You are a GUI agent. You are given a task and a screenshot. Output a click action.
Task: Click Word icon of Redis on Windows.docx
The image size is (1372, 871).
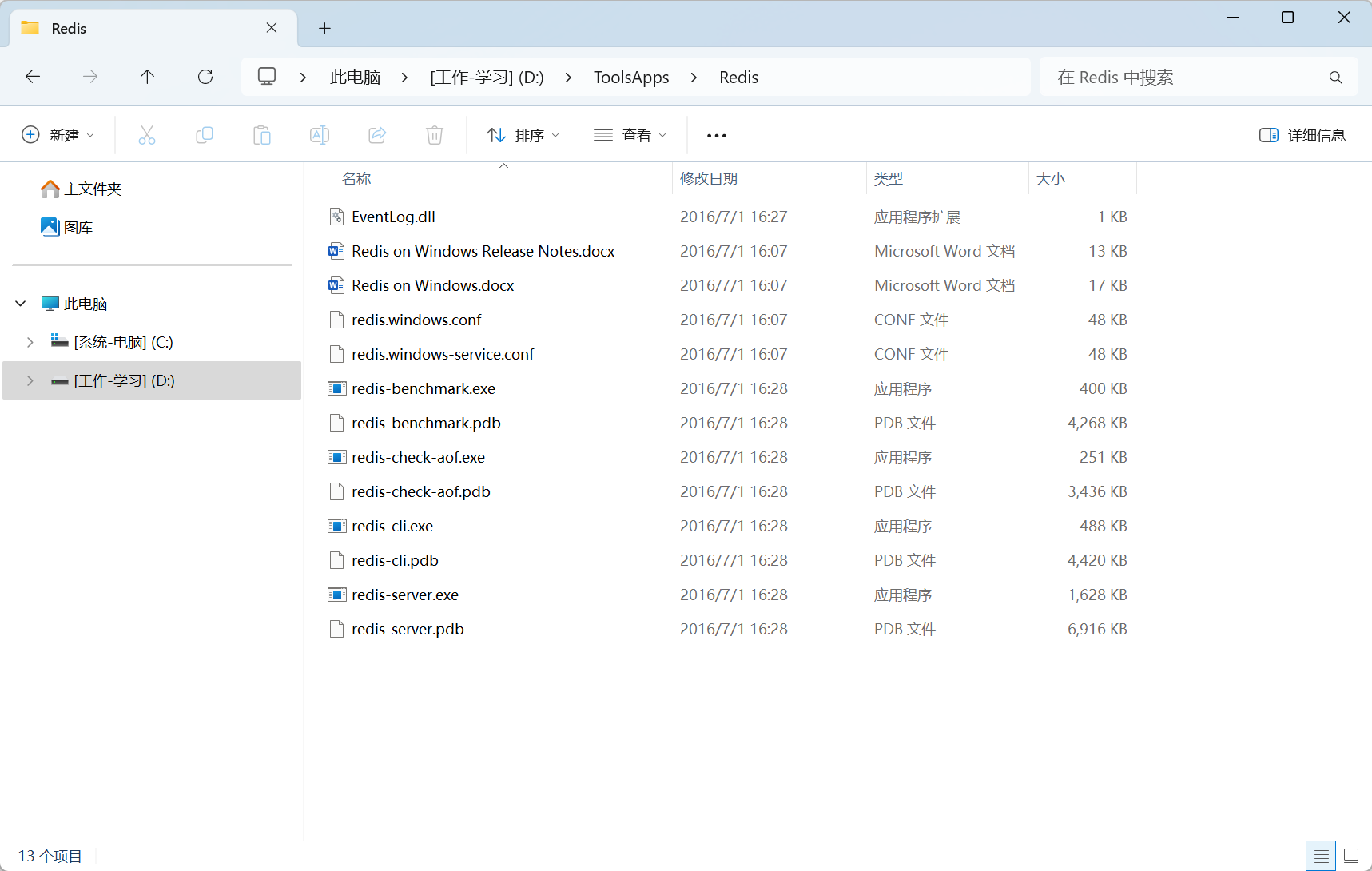point(336,285)
